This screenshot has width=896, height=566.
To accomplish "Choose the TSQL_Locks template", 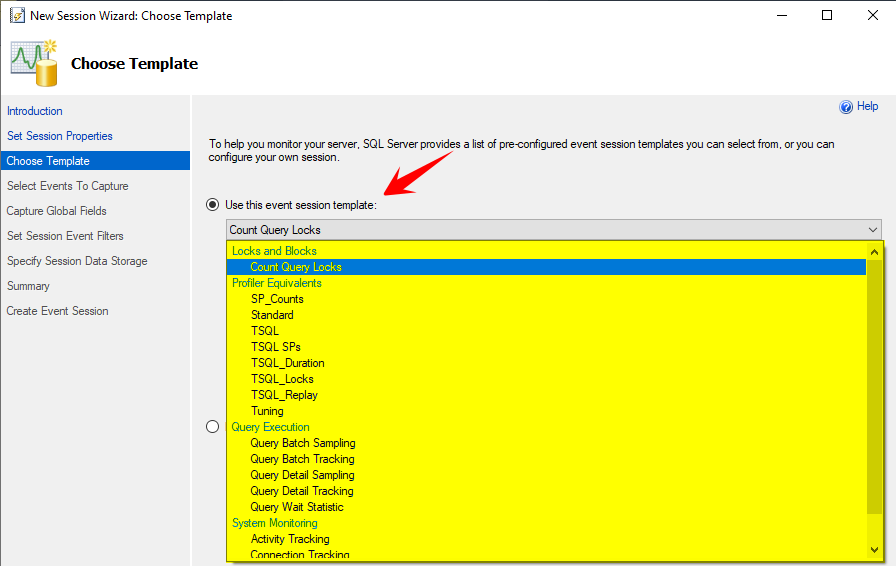I will (282, 379).
